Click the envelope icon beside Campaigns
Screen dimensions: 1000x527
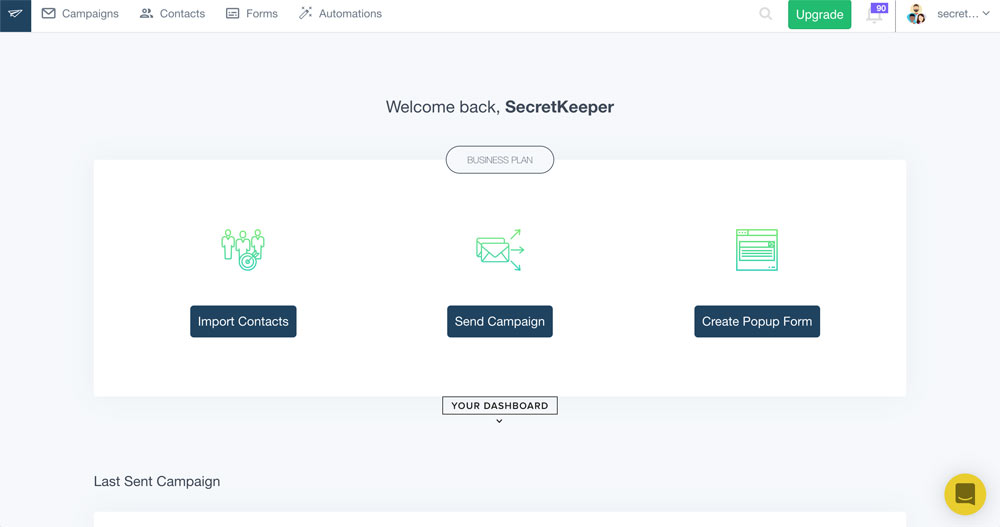[48, 14]
